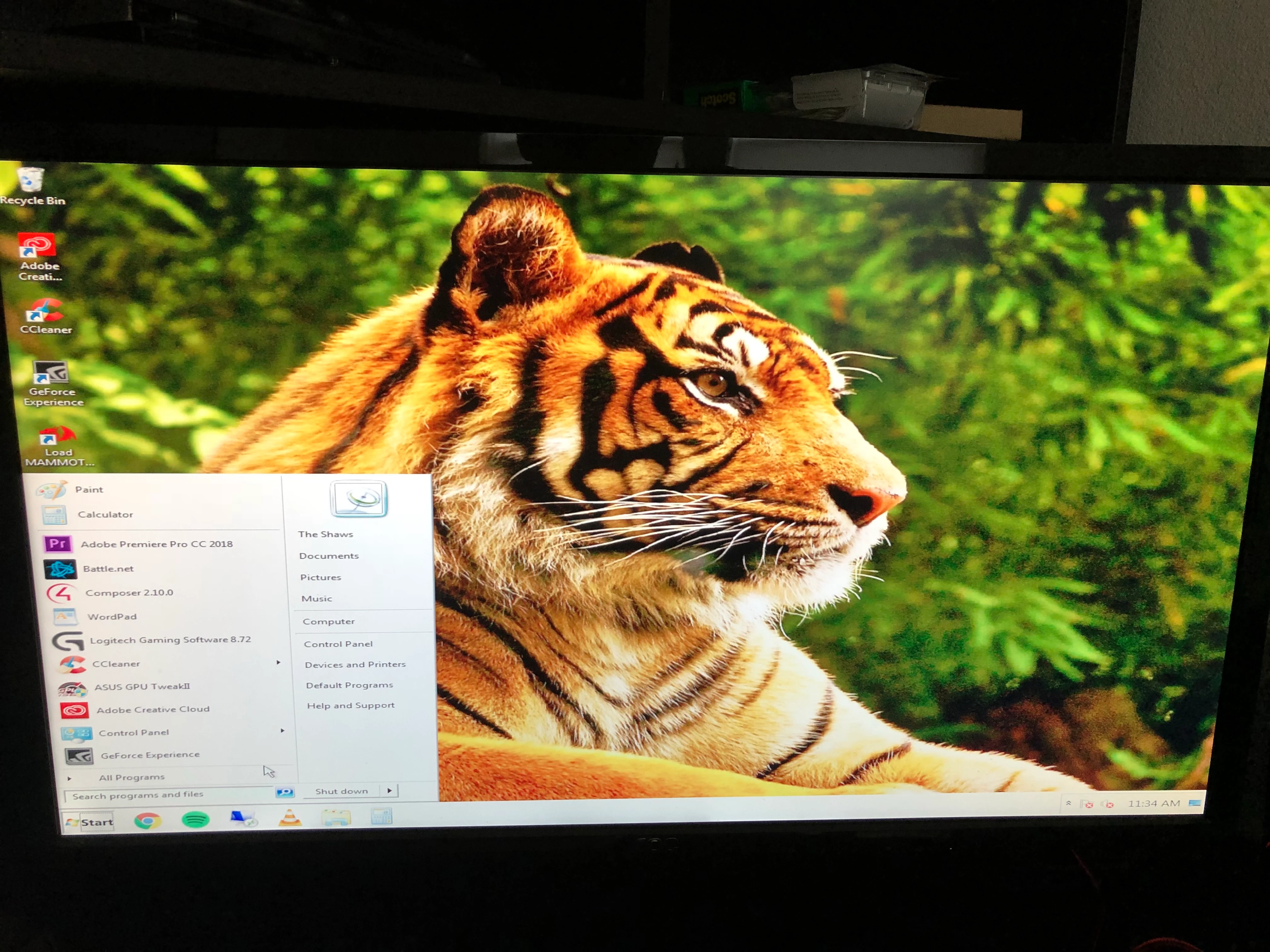Open Logitech Gaming Software 8.72
Viewport: 1270px width, 952px height.
coord(170,640)
